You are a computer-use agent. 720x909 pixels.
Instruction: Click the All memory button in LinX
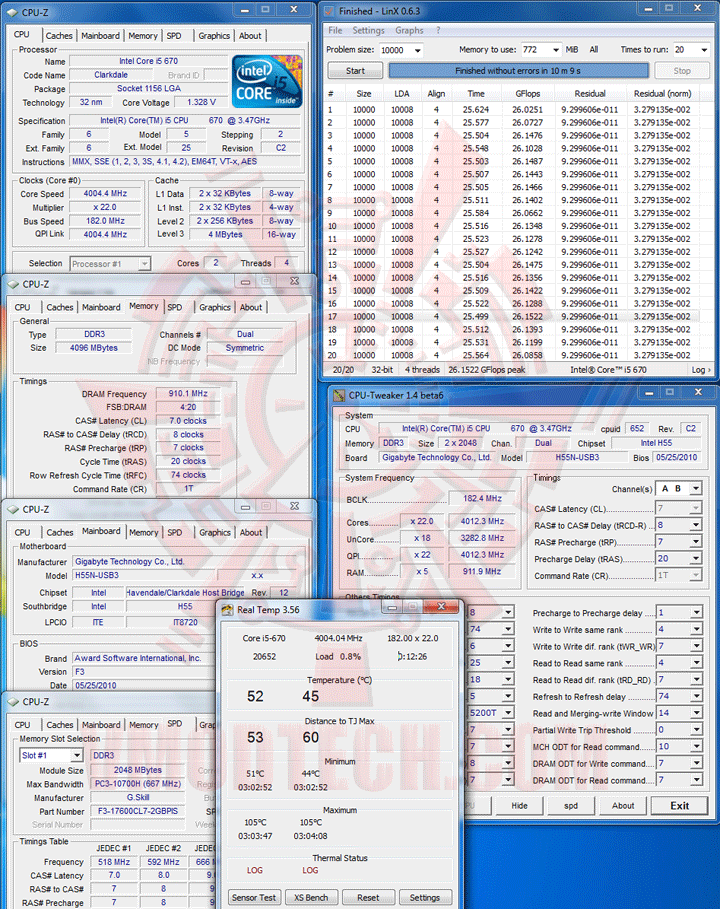click(594, 50)
